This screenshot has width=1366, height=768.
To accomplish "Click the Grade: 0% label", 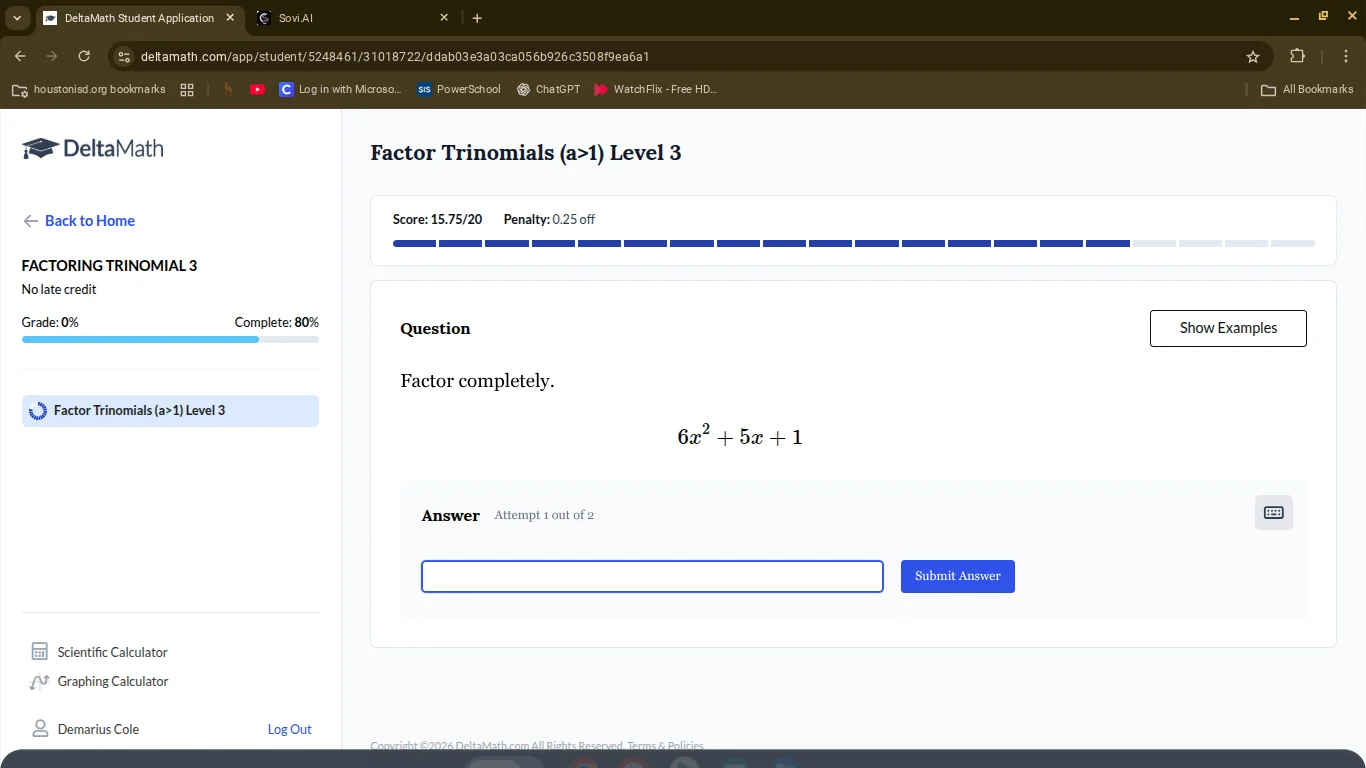I will (50, 322).
